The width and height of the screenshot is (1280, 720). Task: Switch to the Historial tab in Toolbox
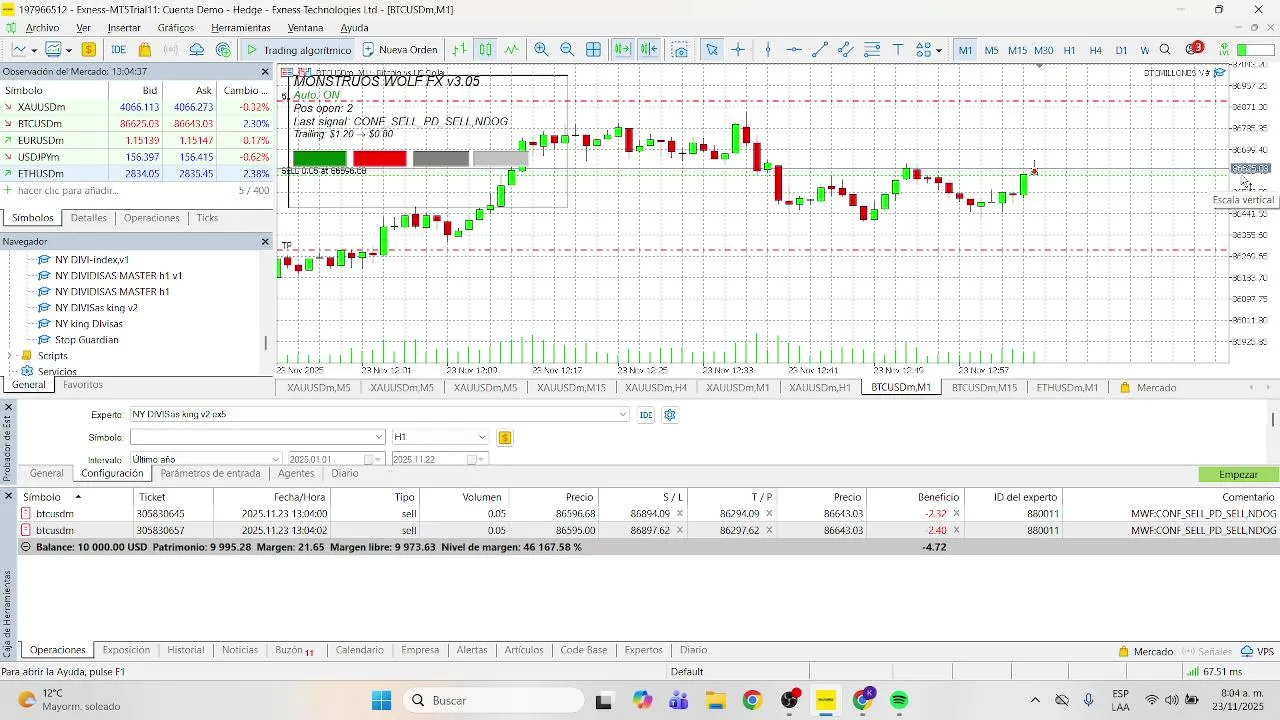coord(185,650)
